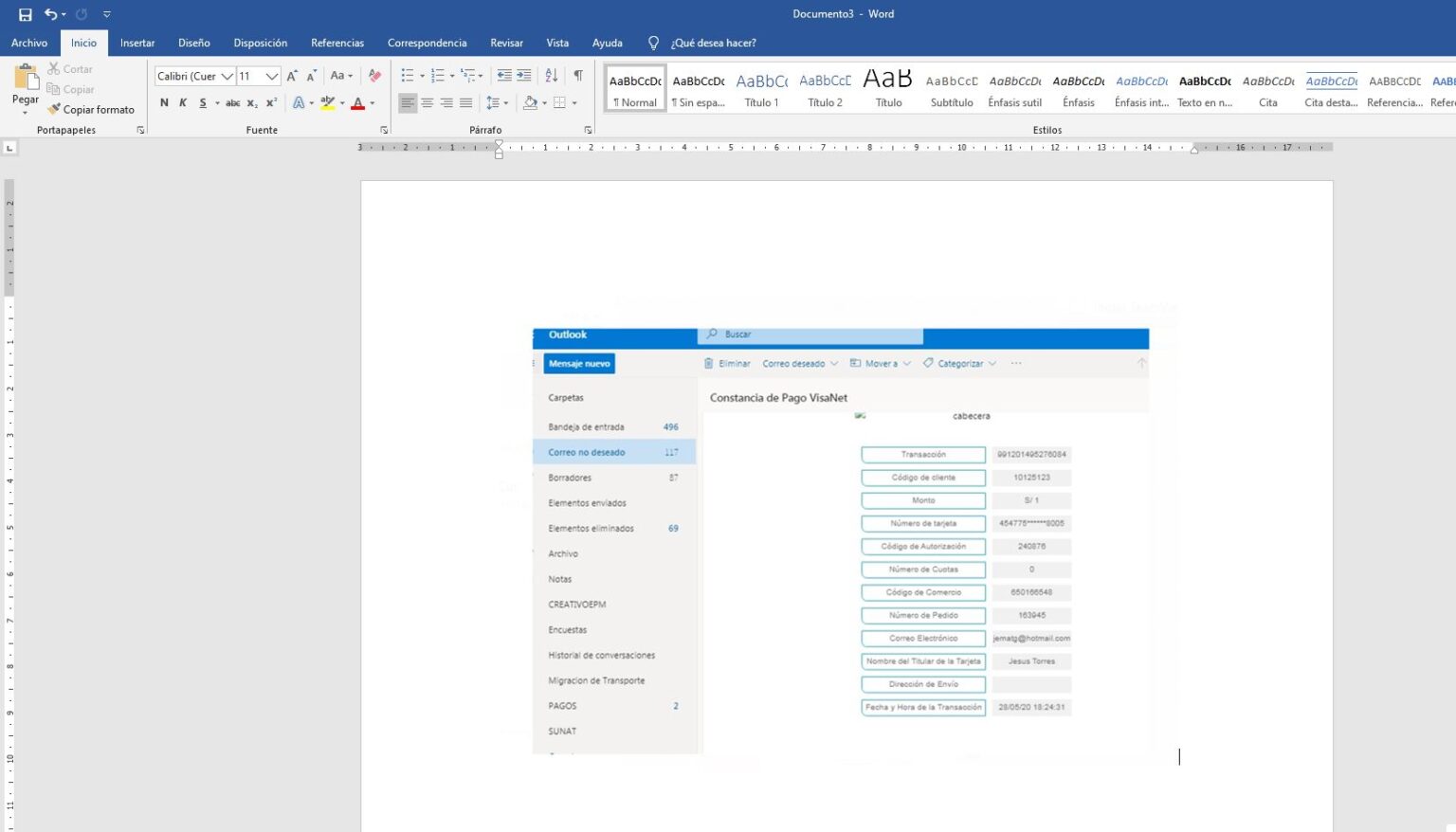Increase font size with the enlarge A icon
The image size is (1456, 832).
[x=292, y=76]
